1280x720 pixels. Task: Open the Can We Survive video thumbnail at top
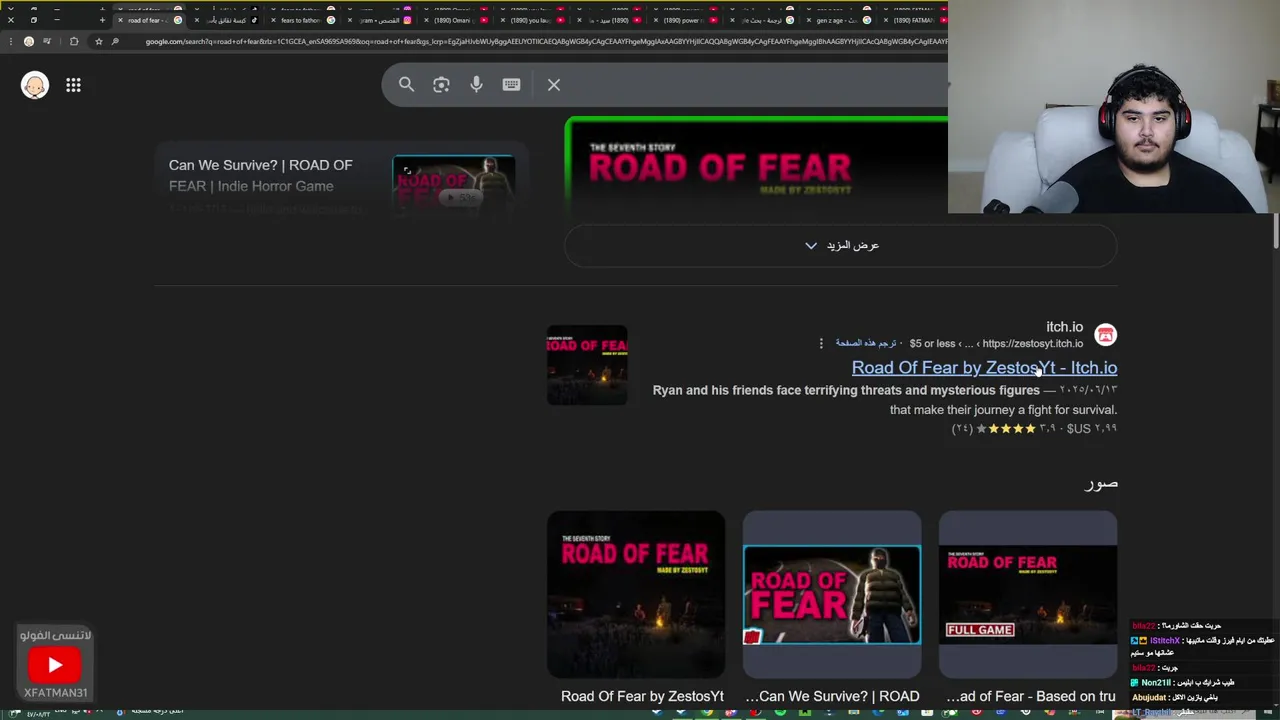click(454, 186)
